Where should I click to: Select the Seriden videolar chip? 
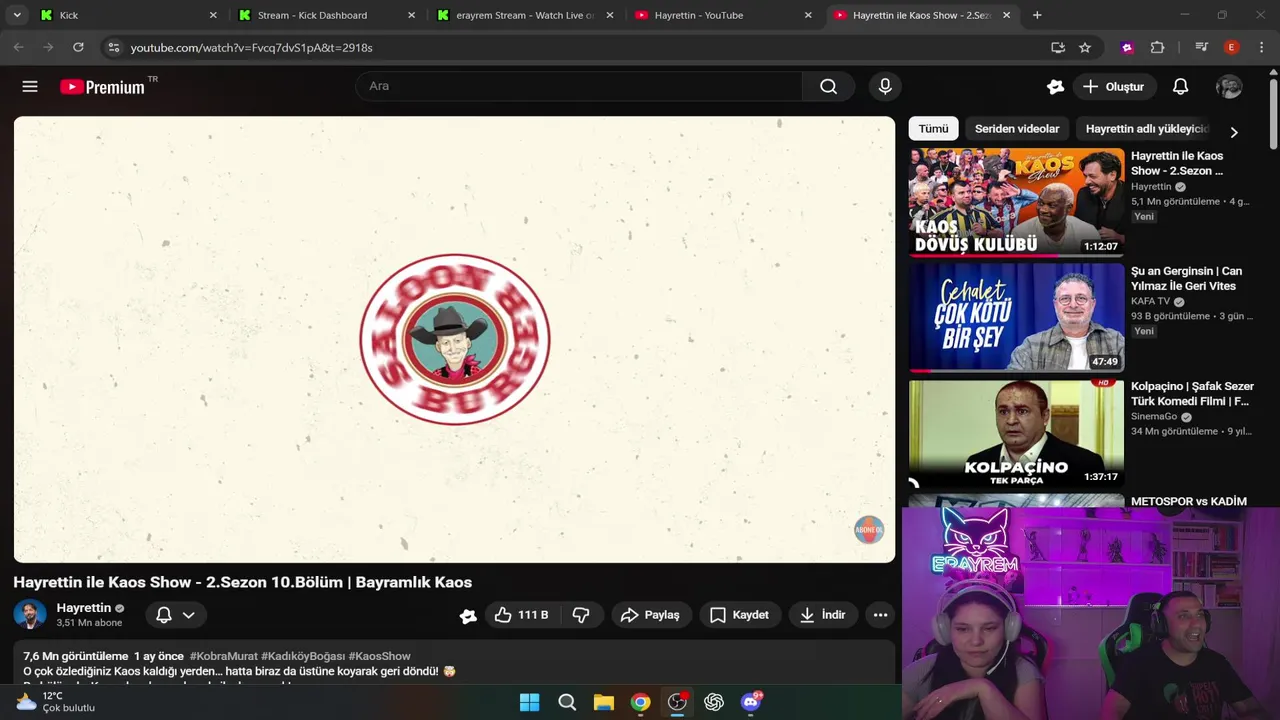[x=1017, y=129]
